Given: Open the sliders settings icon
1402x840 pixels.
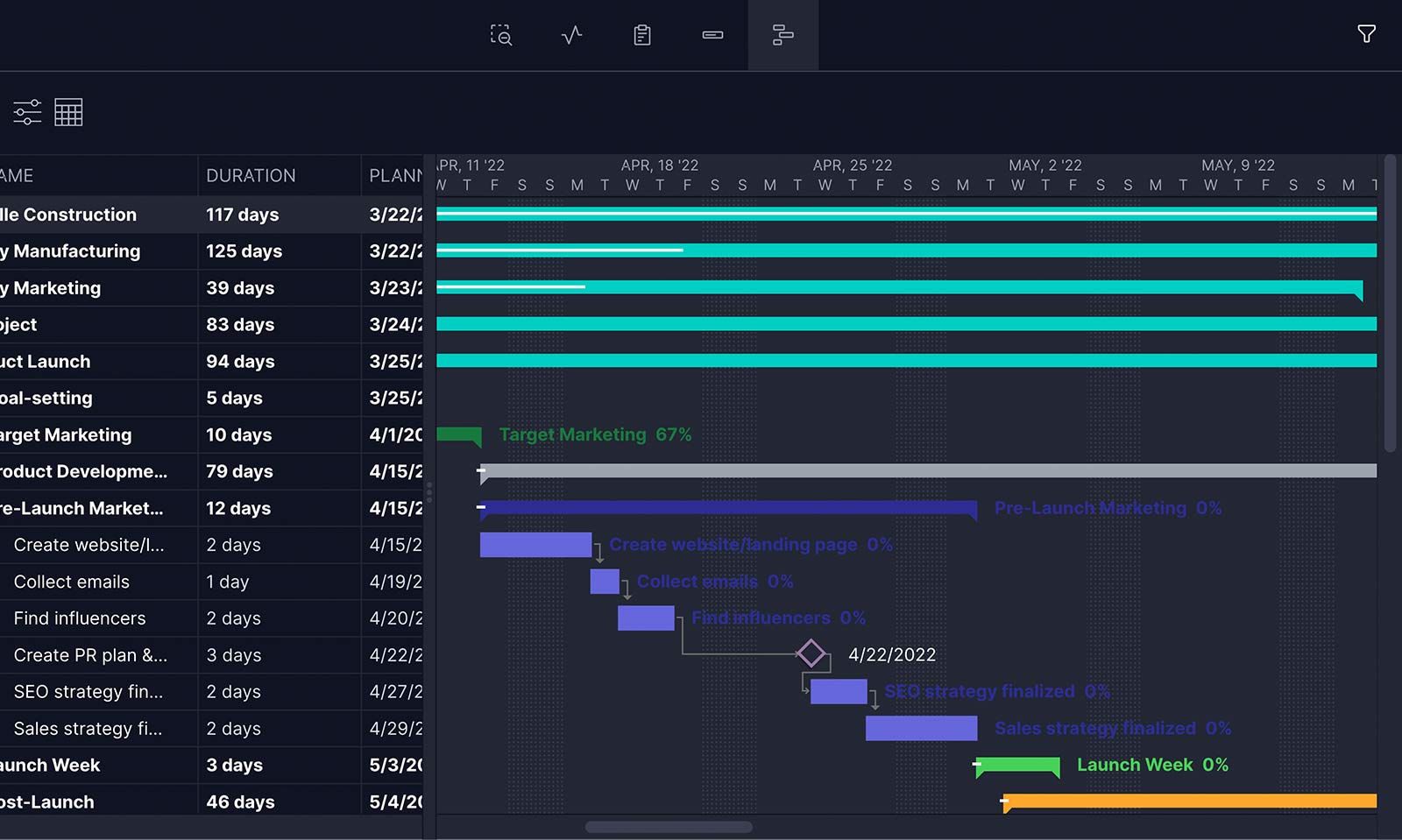Looking at the screenshot, I should 27,112.
